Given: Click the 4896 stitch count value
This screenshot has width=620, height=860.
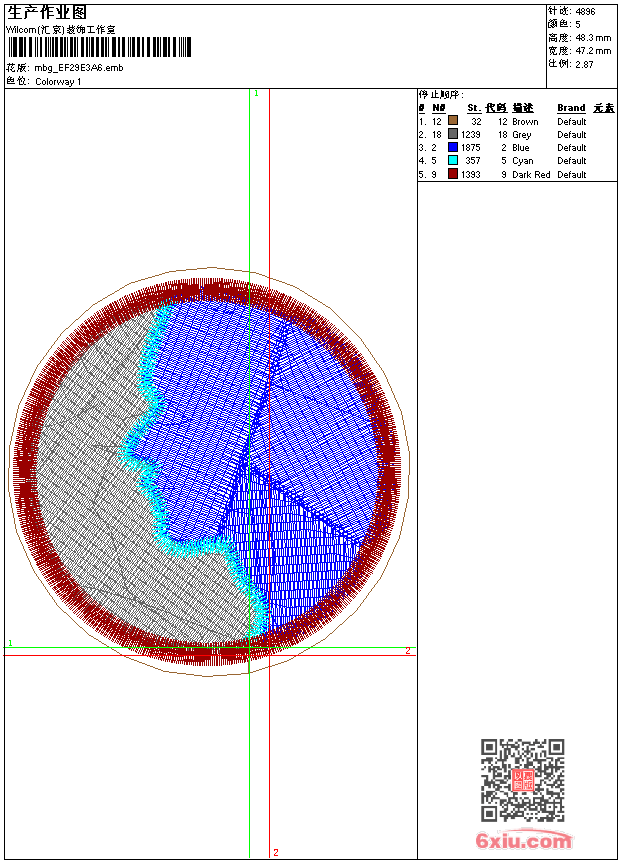Looking at the screenshot, I should pos(585,11).
